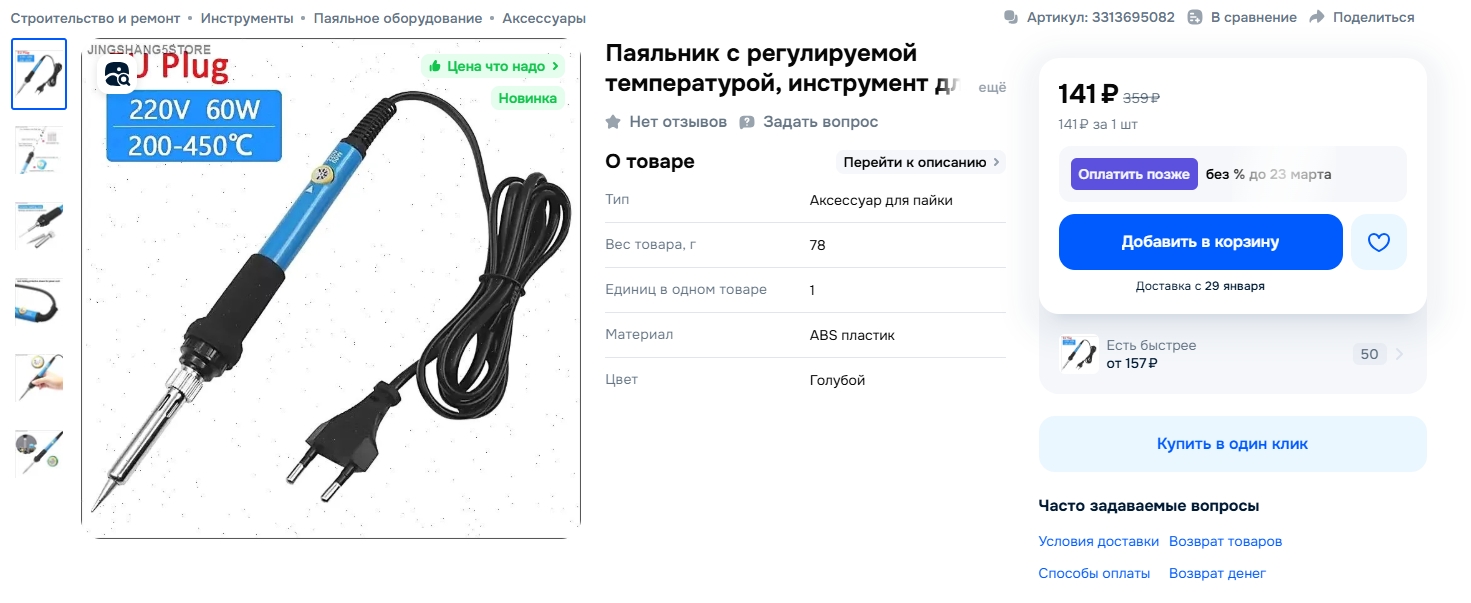
Task: Open Условия доставки link
Action: pyautogui.click(x=1098, y=541)
